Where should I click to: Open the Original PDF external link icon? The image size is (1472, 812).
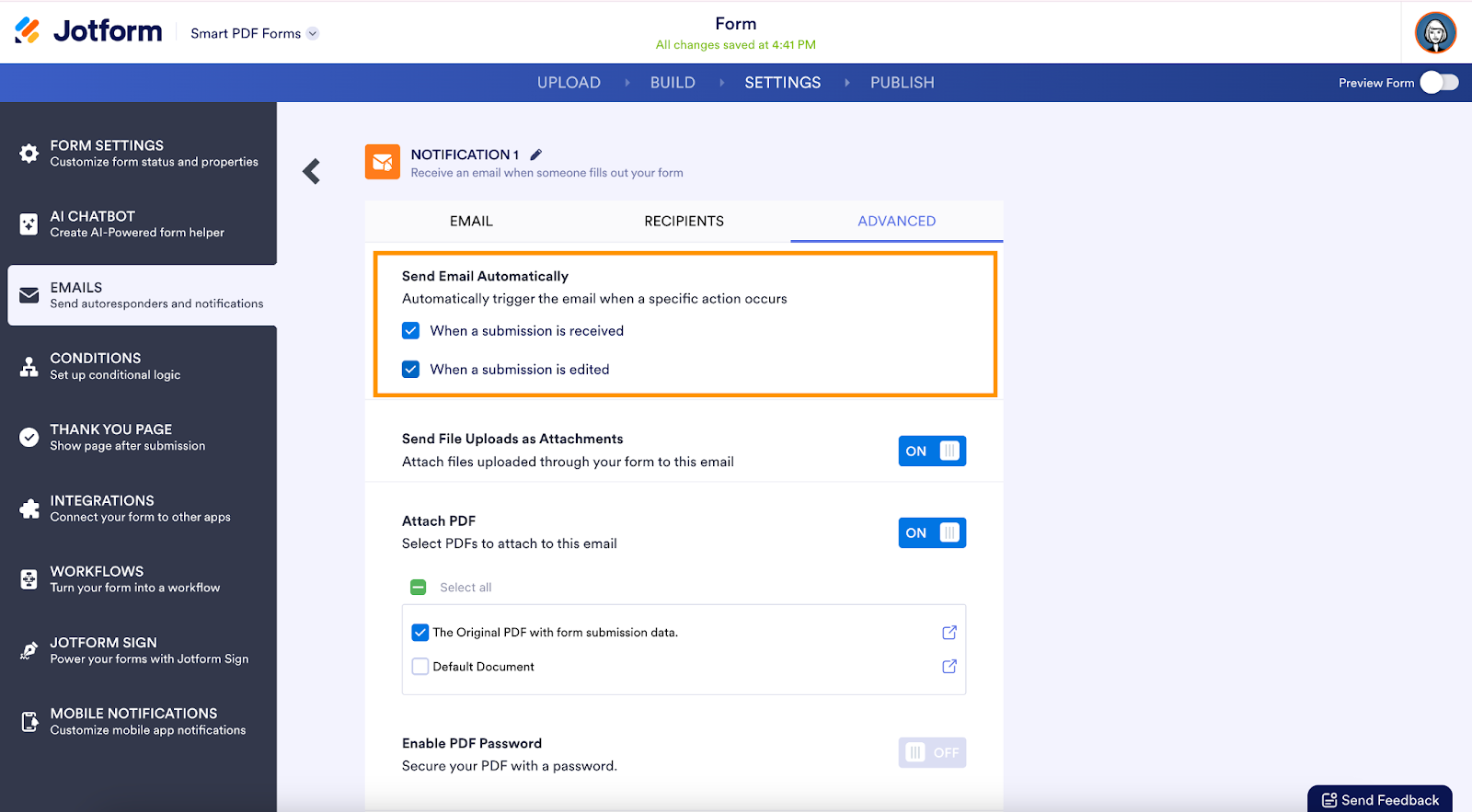[949, 633]
